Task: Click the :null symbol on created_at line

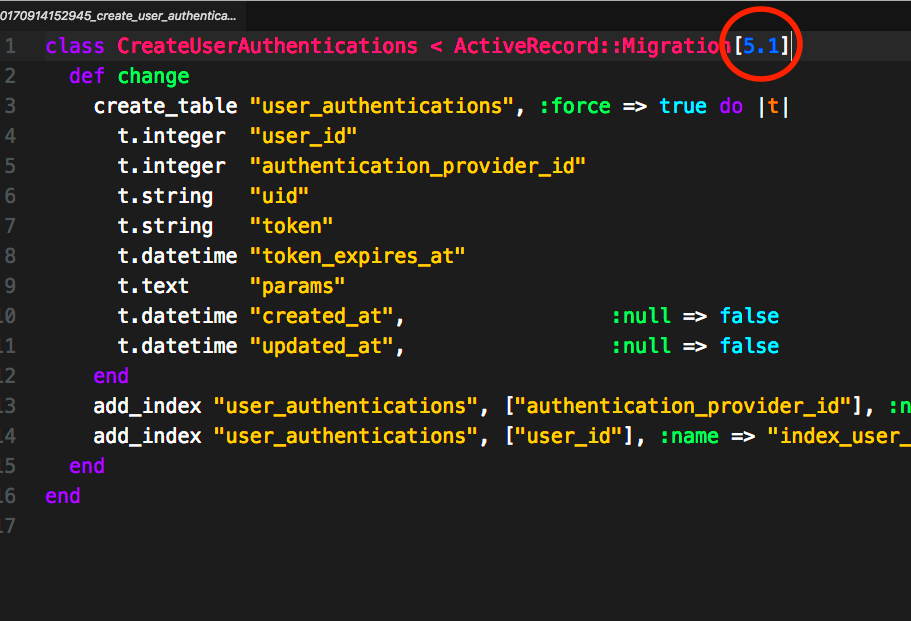Action: [641, 315]
